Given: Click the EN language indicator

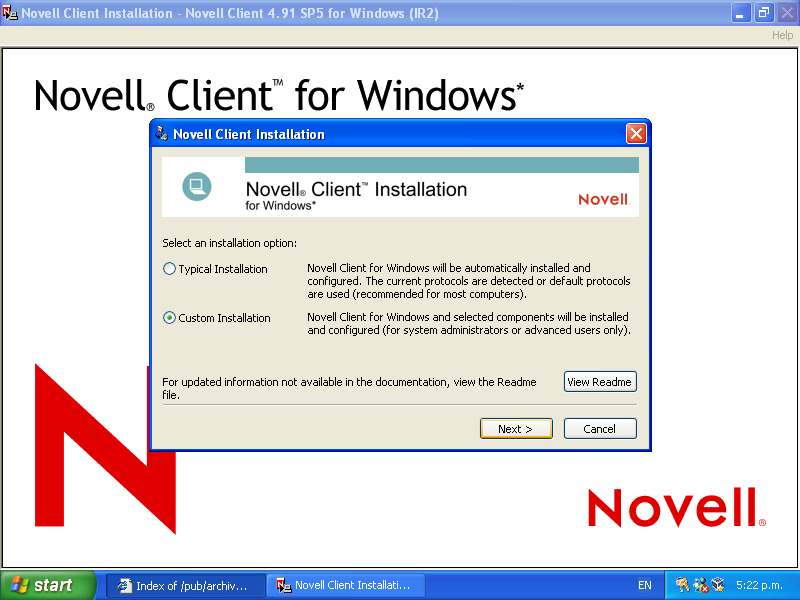Looking at the screenshot, I should (x=644, y=585).
